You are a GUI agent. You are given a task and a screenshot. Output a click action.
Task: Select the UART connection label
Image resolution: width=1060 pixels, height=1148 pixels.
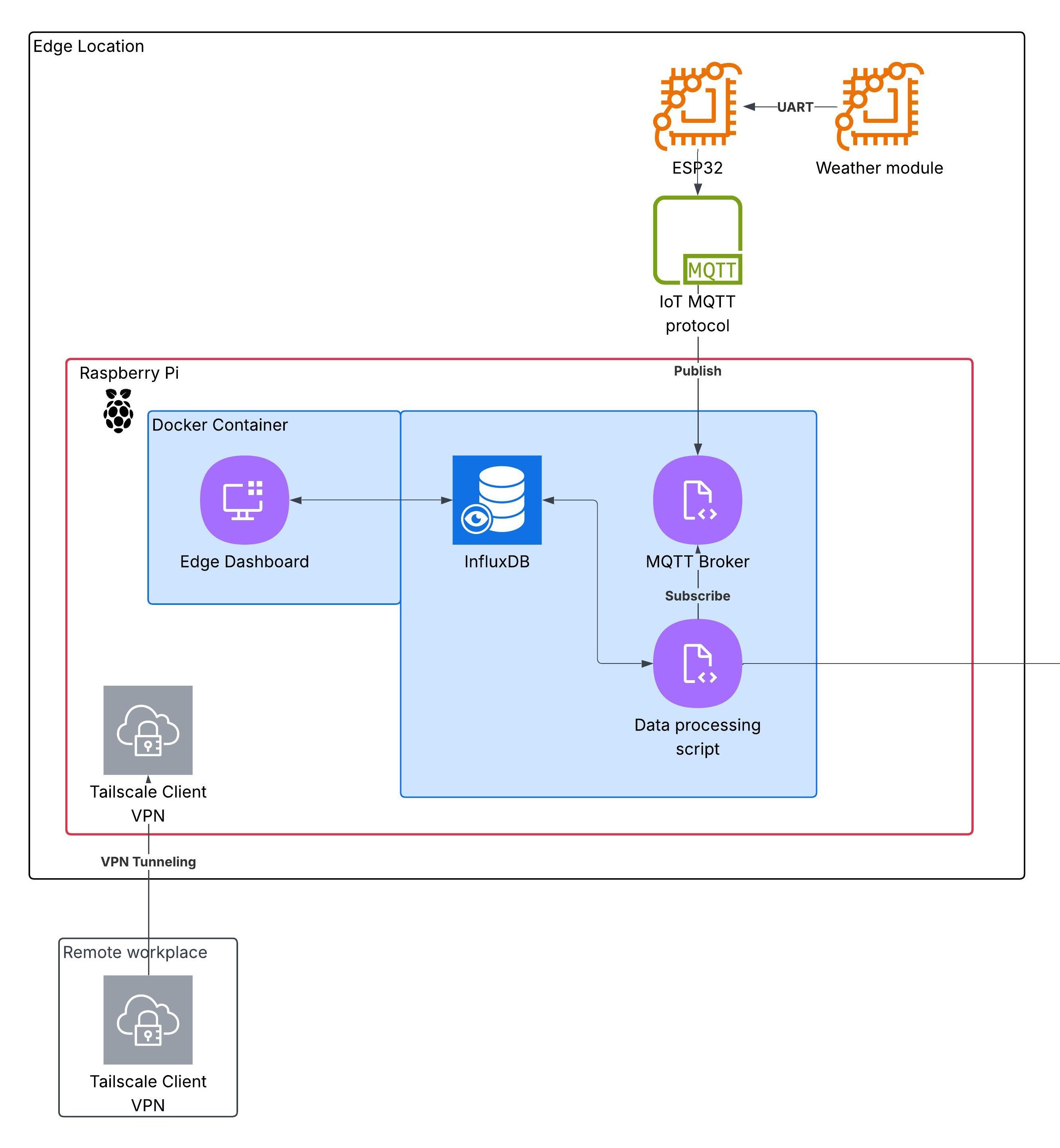(x=795, y=106)
